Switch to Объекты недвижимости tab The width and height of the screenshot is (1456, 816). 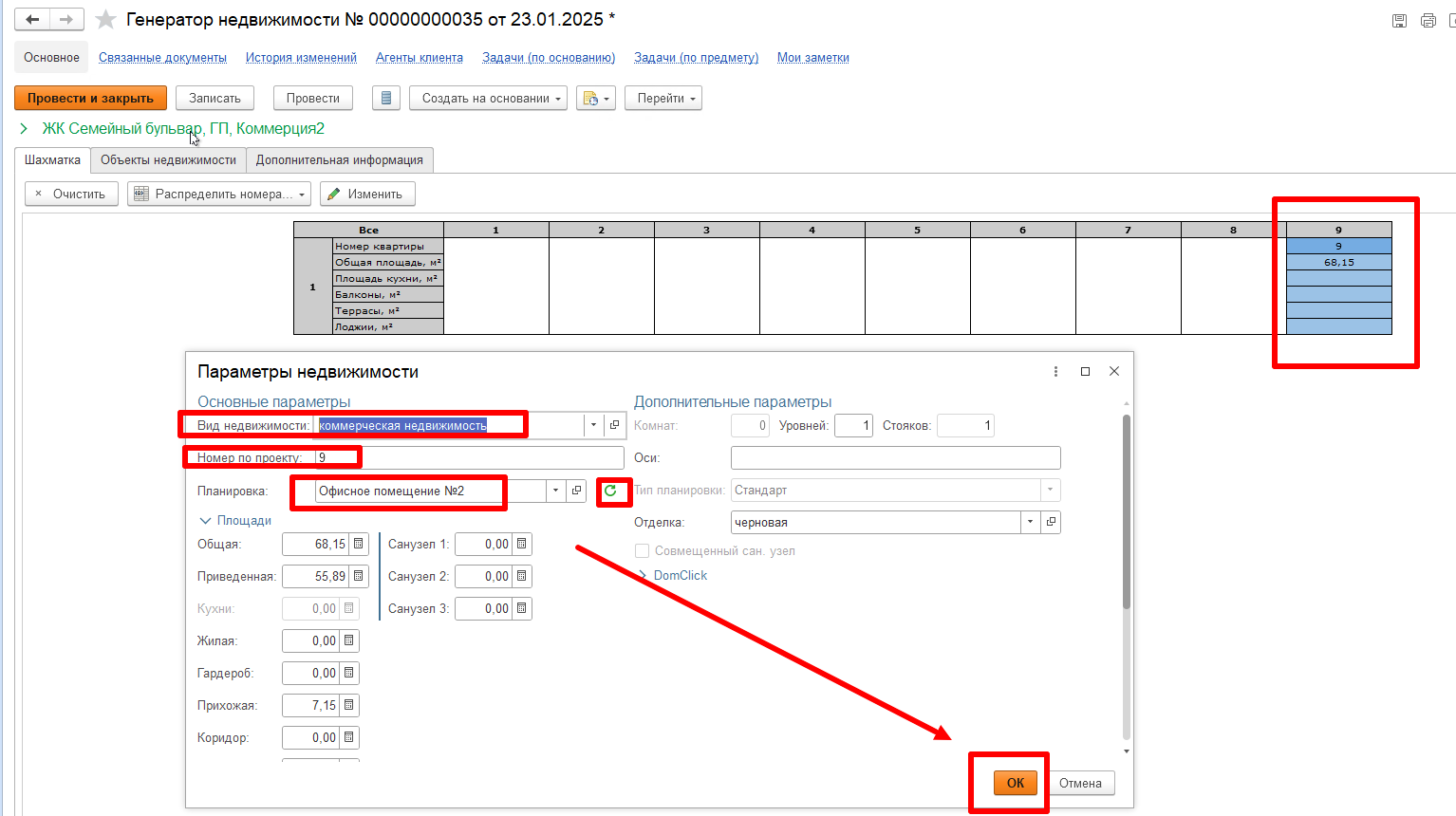[168, 160]
